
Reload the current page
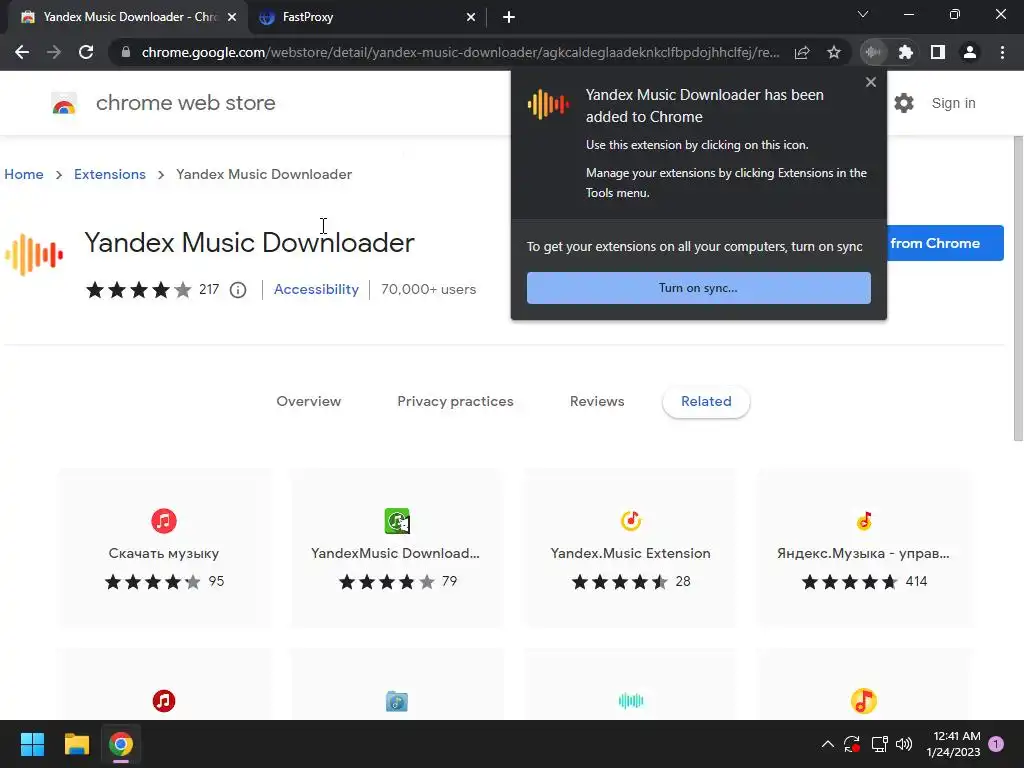coord(86,52)
